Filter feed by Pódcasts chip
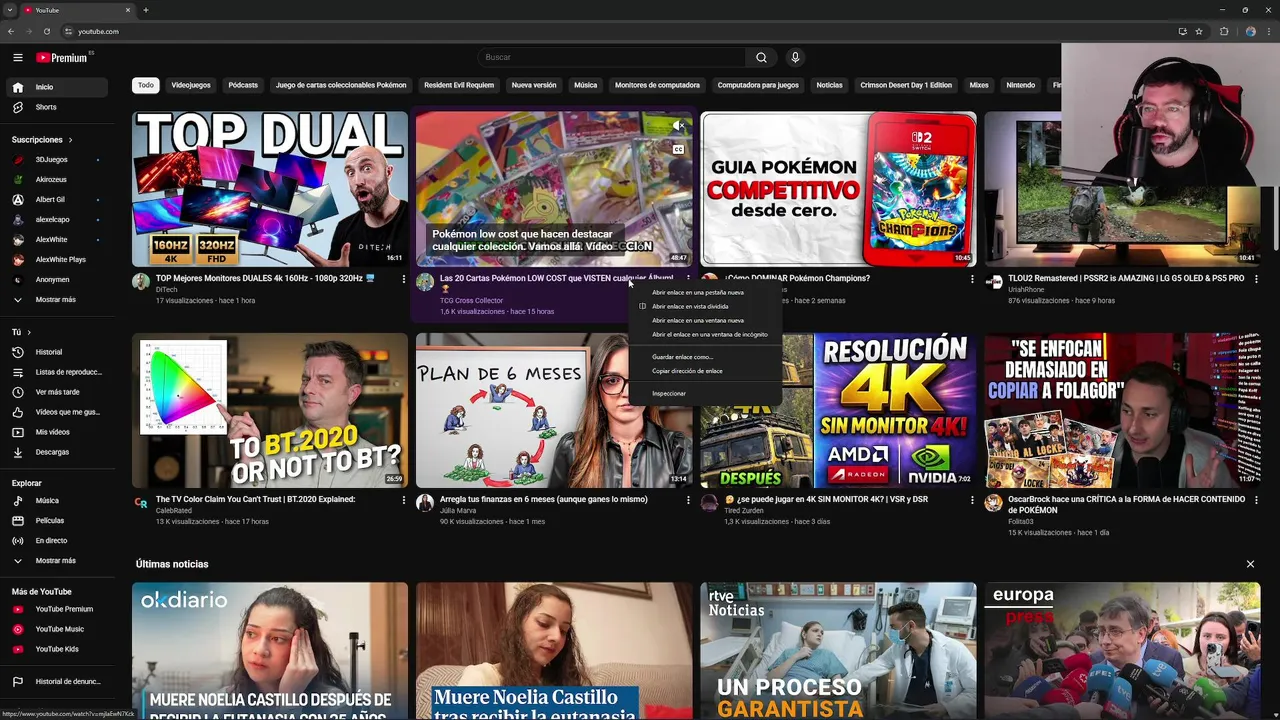1280x720 pixels. click(x=243, y=85)
